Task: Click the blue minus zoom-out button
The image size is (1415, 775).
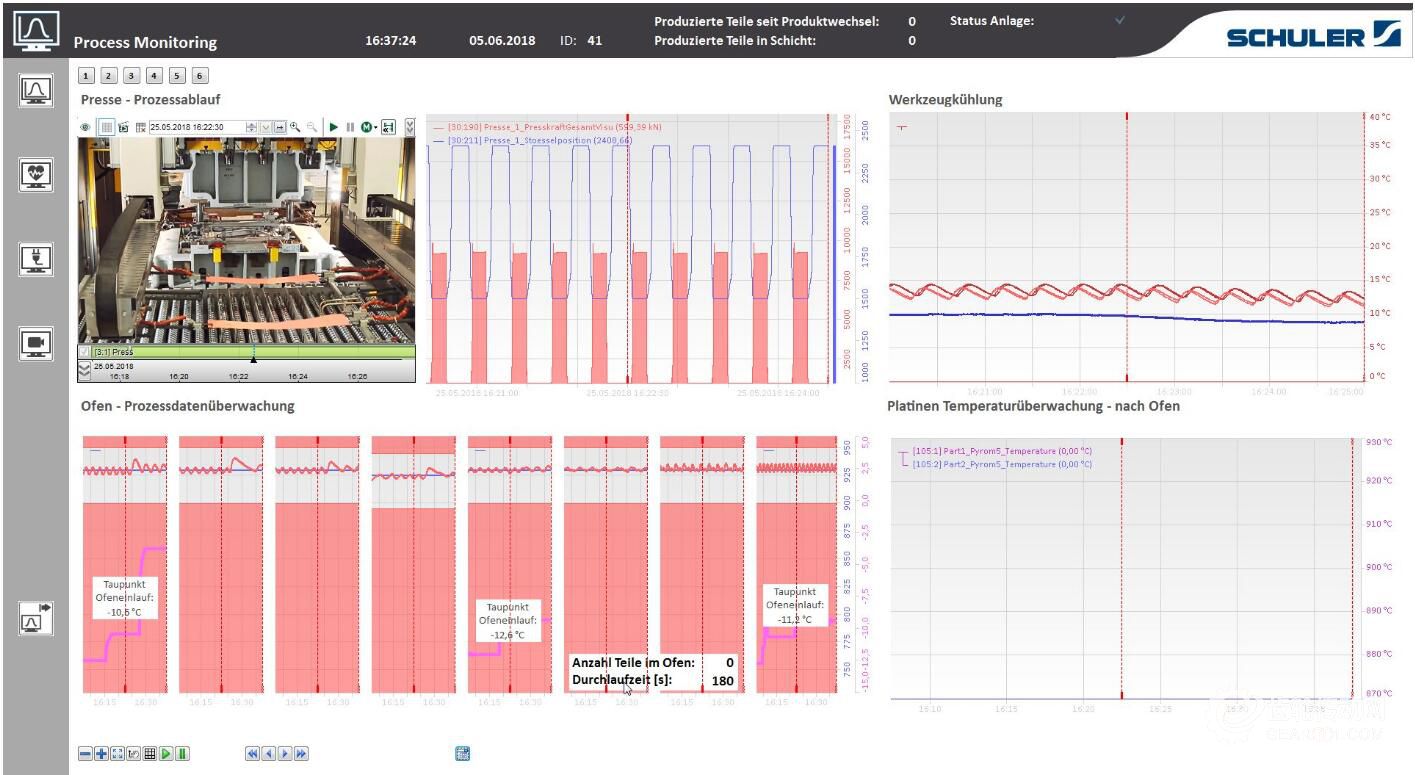Action: click(x=86, y=754)
